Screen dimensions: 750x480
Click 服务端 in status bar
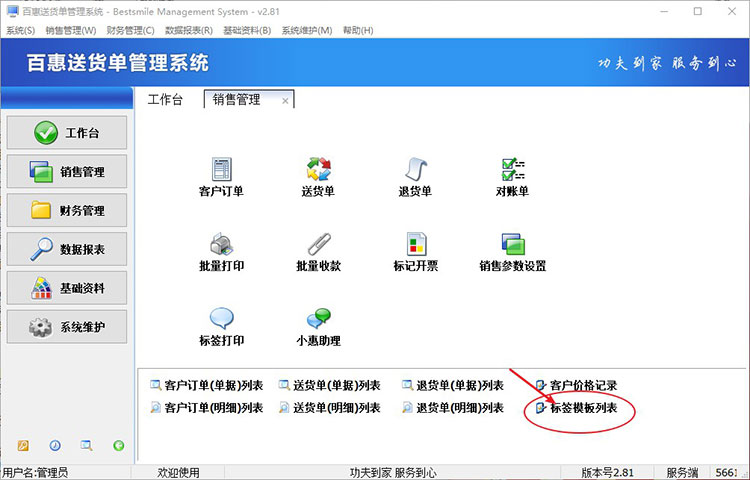(683, 473)
